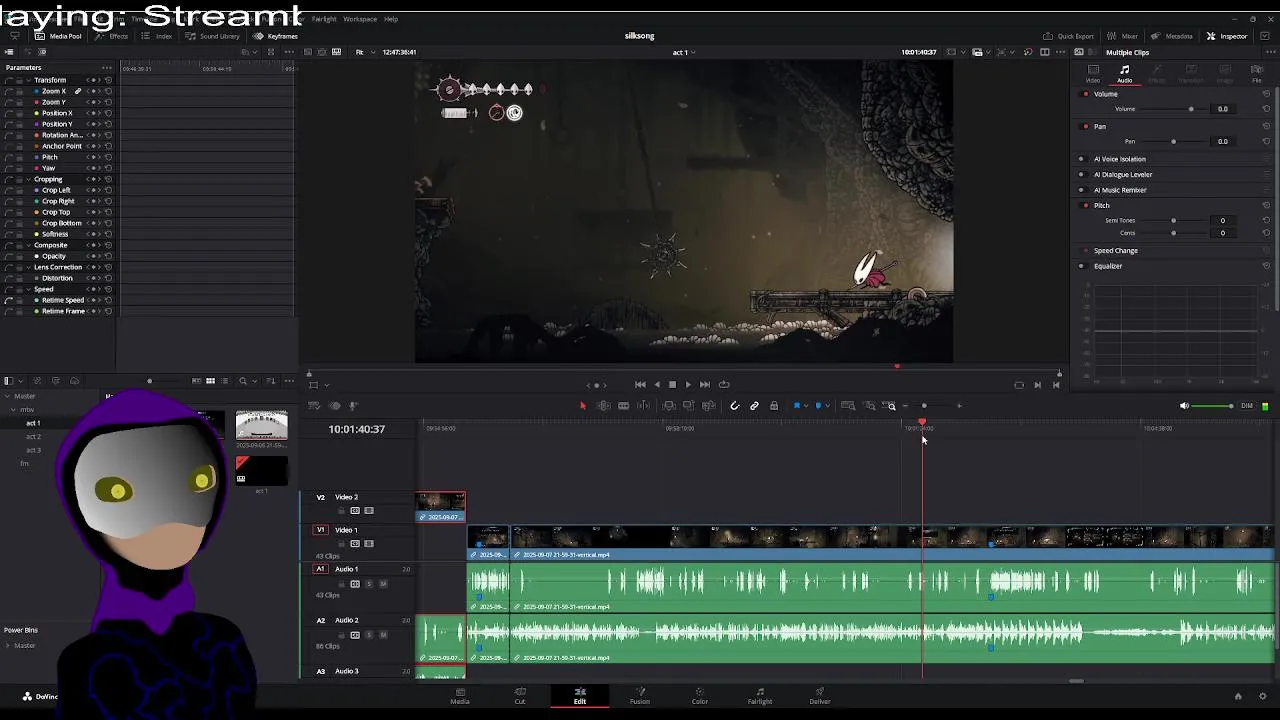Viewport: 1280px width, 720px height.
Task: Click the Cents value field
Action: point(1223,233)
